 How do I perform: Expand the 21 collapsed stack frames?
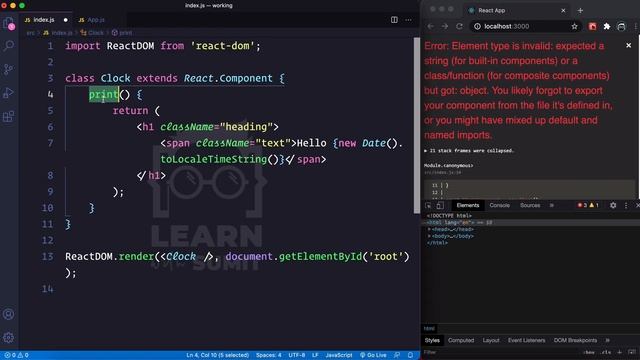tap(469, 151)
